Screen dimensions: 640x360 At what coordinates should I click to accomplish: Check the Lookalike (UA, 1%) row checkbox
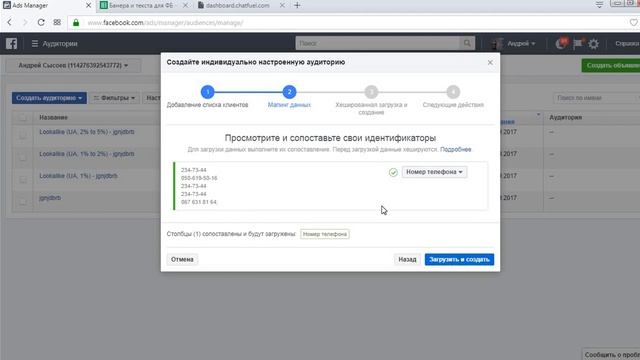pos(23,179)
